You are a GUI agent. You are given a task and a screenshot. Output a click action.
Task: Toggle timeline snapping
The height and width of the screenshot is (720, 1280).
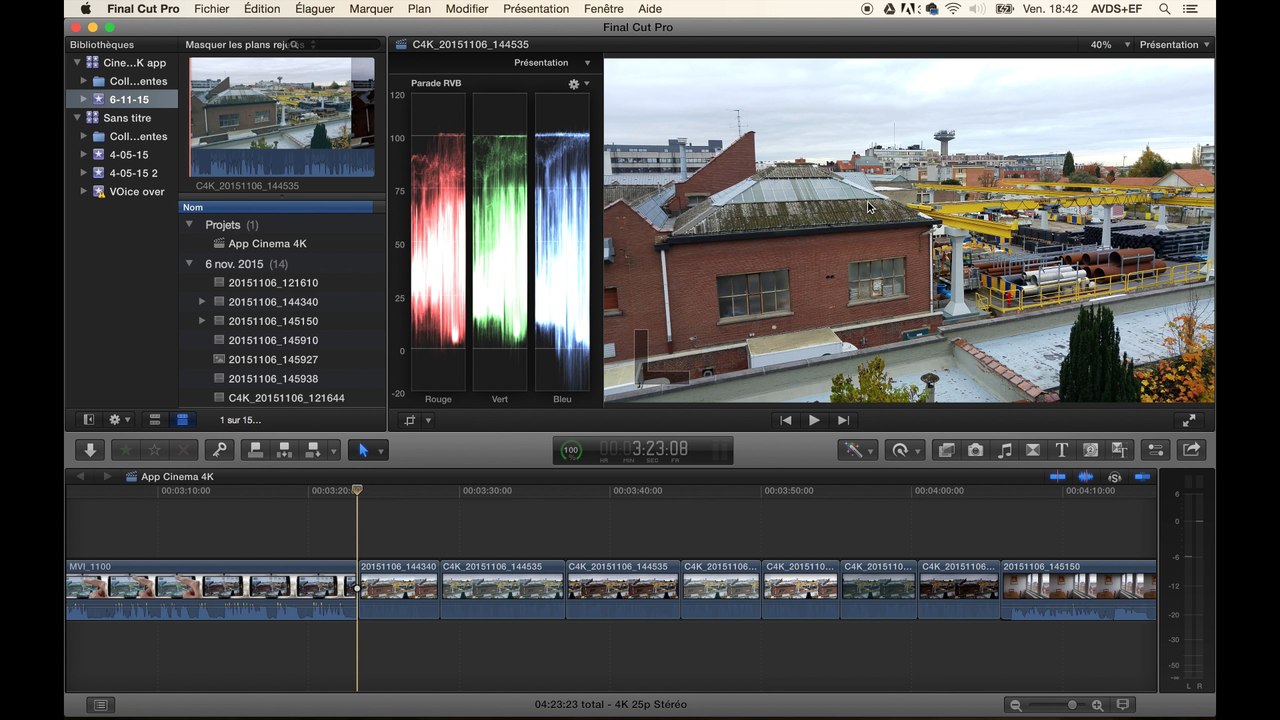pyautogui.click(x=1142, y=477)
